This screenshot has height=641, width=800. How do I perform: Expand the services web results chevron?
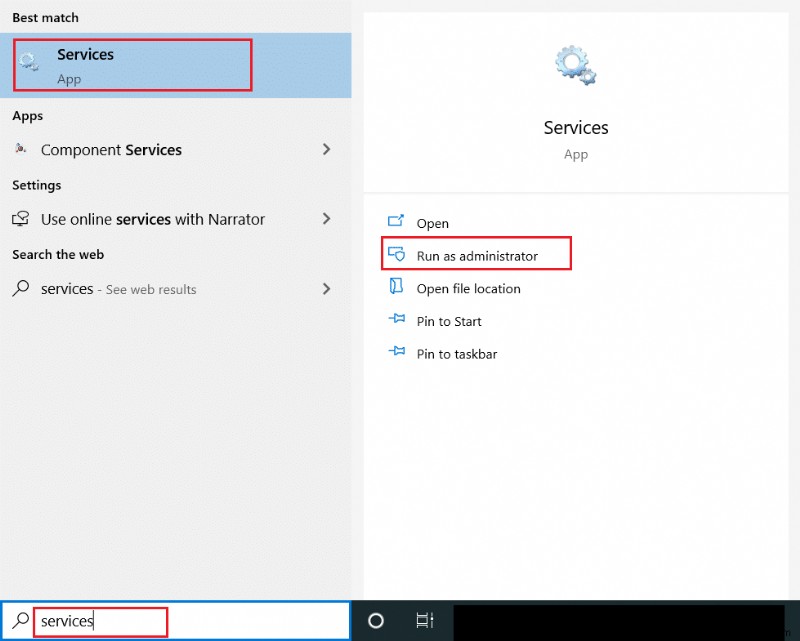coord(327,289)
